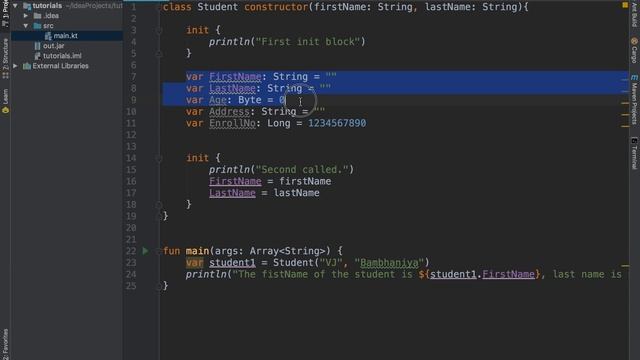The width and height of the screenshot is (640, 360).
Task: Click External Libraries icon
Action: pos(27,66)
